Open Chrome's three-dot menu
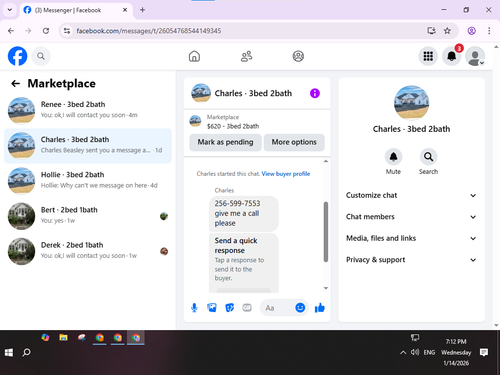 coord(489,31)
